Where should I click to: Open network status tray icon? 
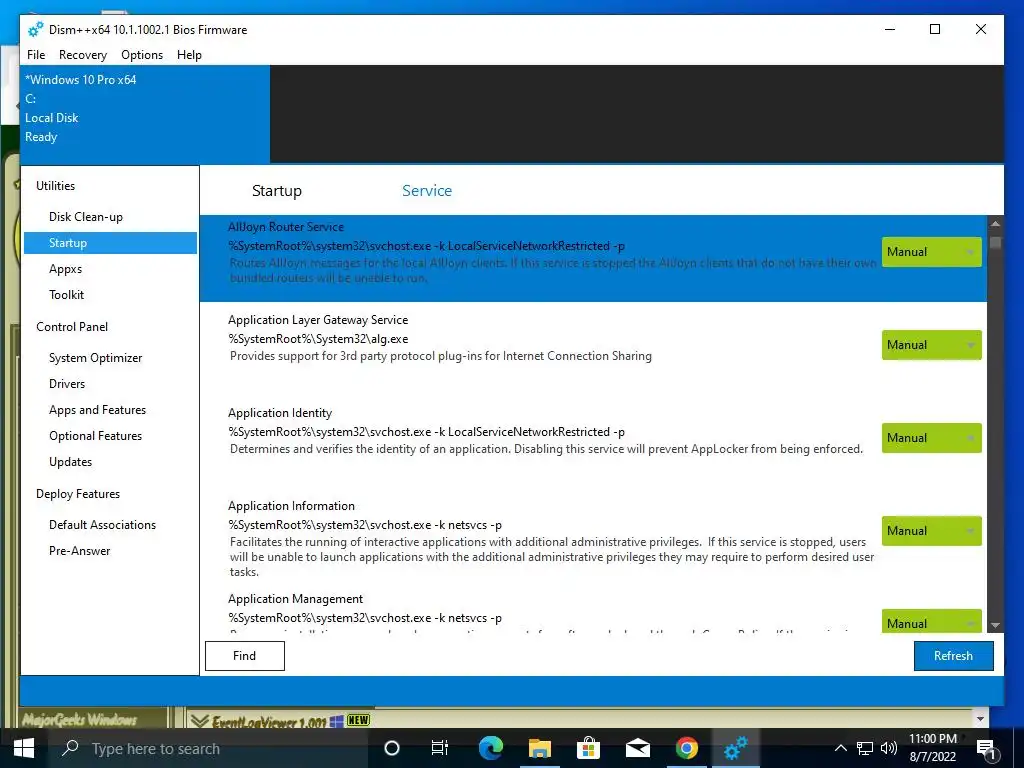[x=865, y=748]
